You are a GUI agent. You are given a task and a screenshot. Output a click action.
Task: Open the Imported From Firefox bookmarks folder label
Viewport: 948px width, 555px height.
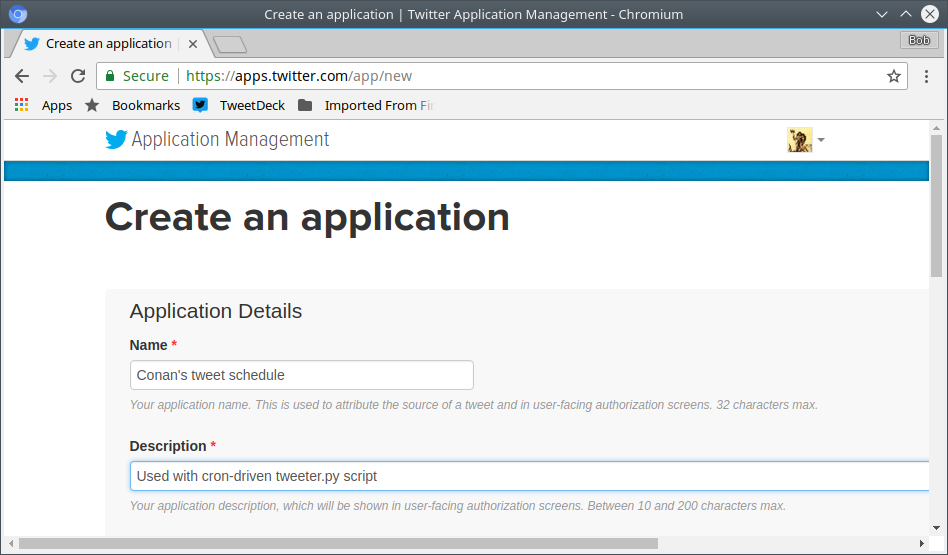tap(379, 105)
